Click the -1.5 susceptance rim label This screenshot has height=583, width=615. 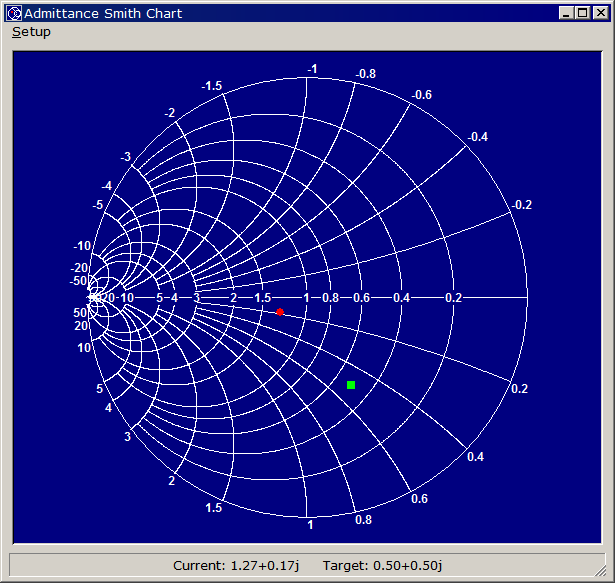point(211,86)
